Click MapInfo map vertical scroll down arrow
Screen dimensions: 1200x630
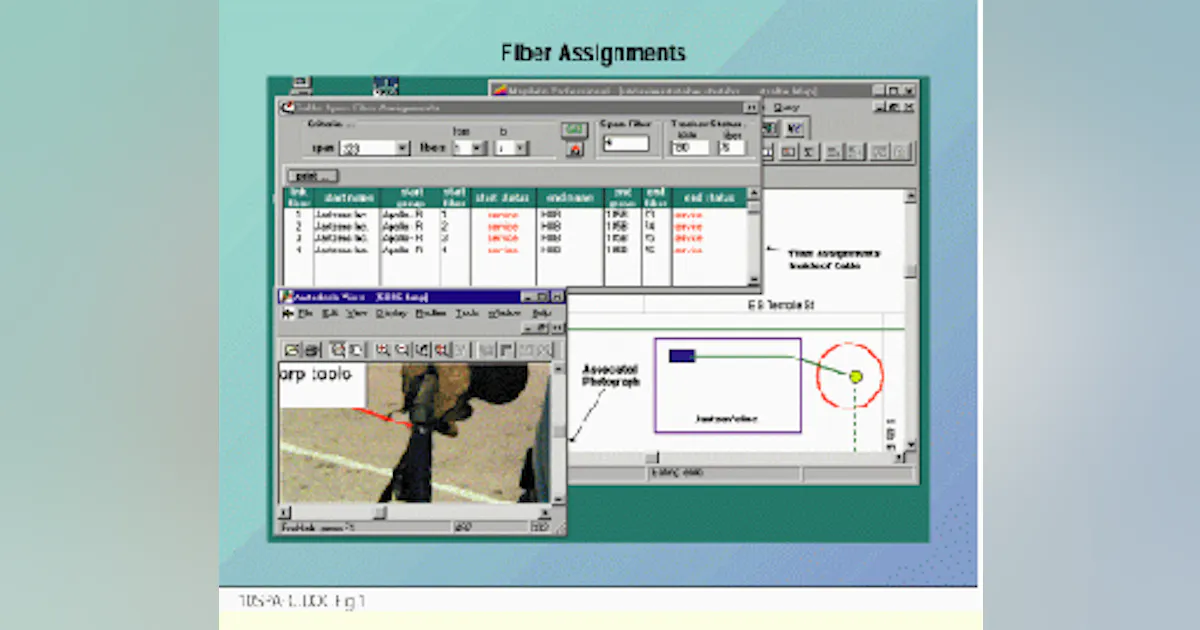[x=910, y=444]
